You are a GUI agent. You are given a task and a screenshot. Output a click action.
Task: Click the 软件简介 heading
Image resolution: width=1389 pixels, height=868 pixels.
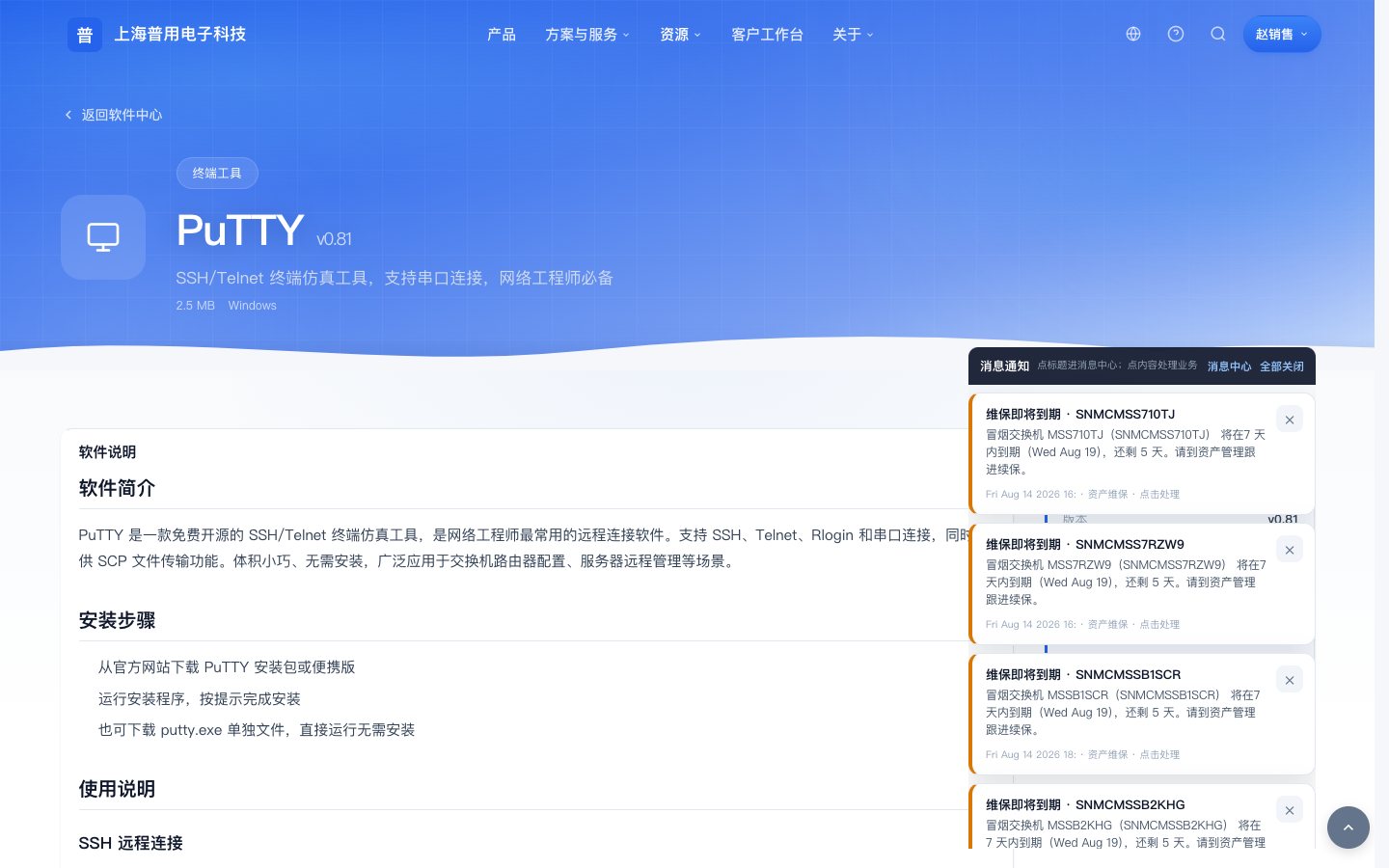tap(117, 488)
